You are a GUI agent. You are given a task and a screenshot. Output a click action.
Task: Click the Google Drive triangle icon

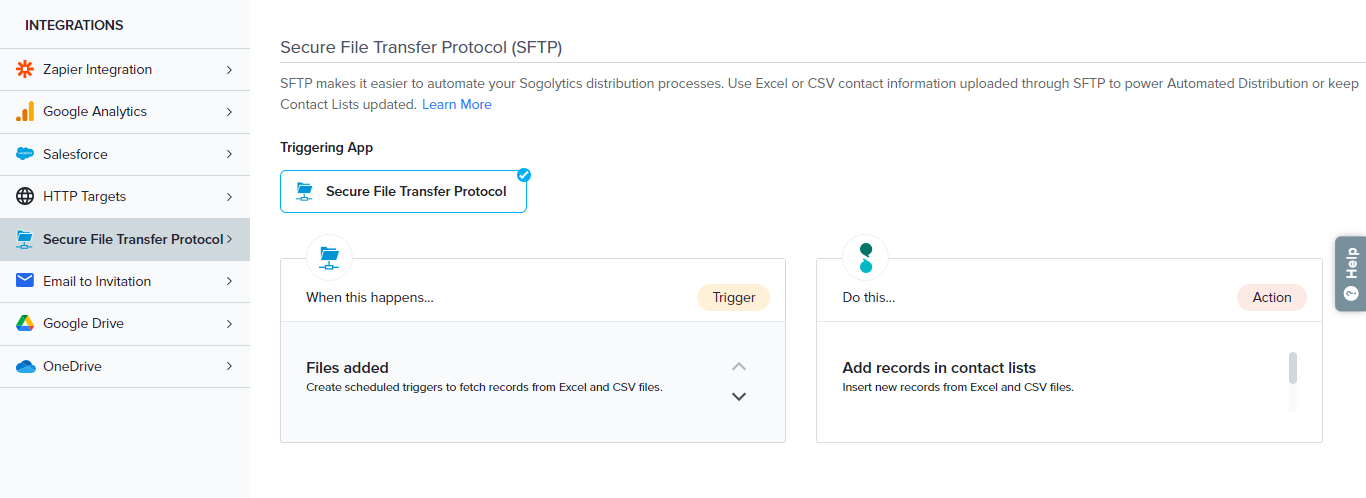click(25, 323)
